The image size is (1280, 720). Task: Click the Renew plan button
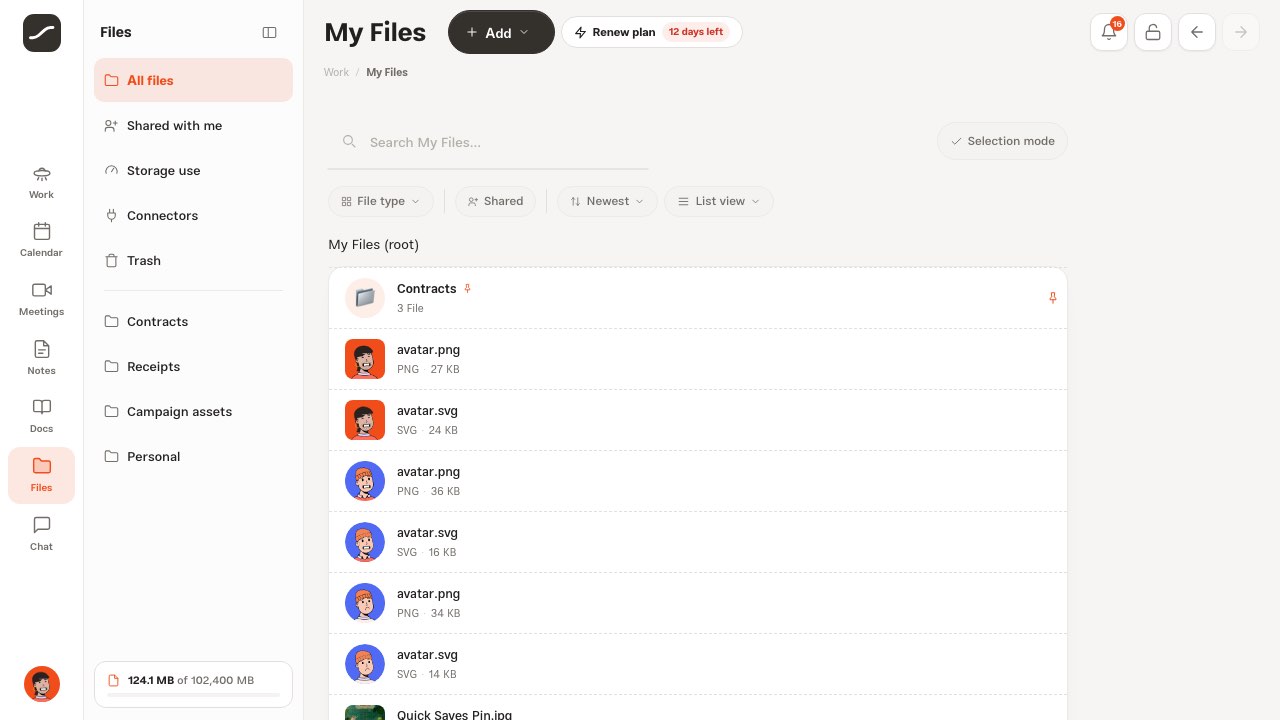point(652,32)
